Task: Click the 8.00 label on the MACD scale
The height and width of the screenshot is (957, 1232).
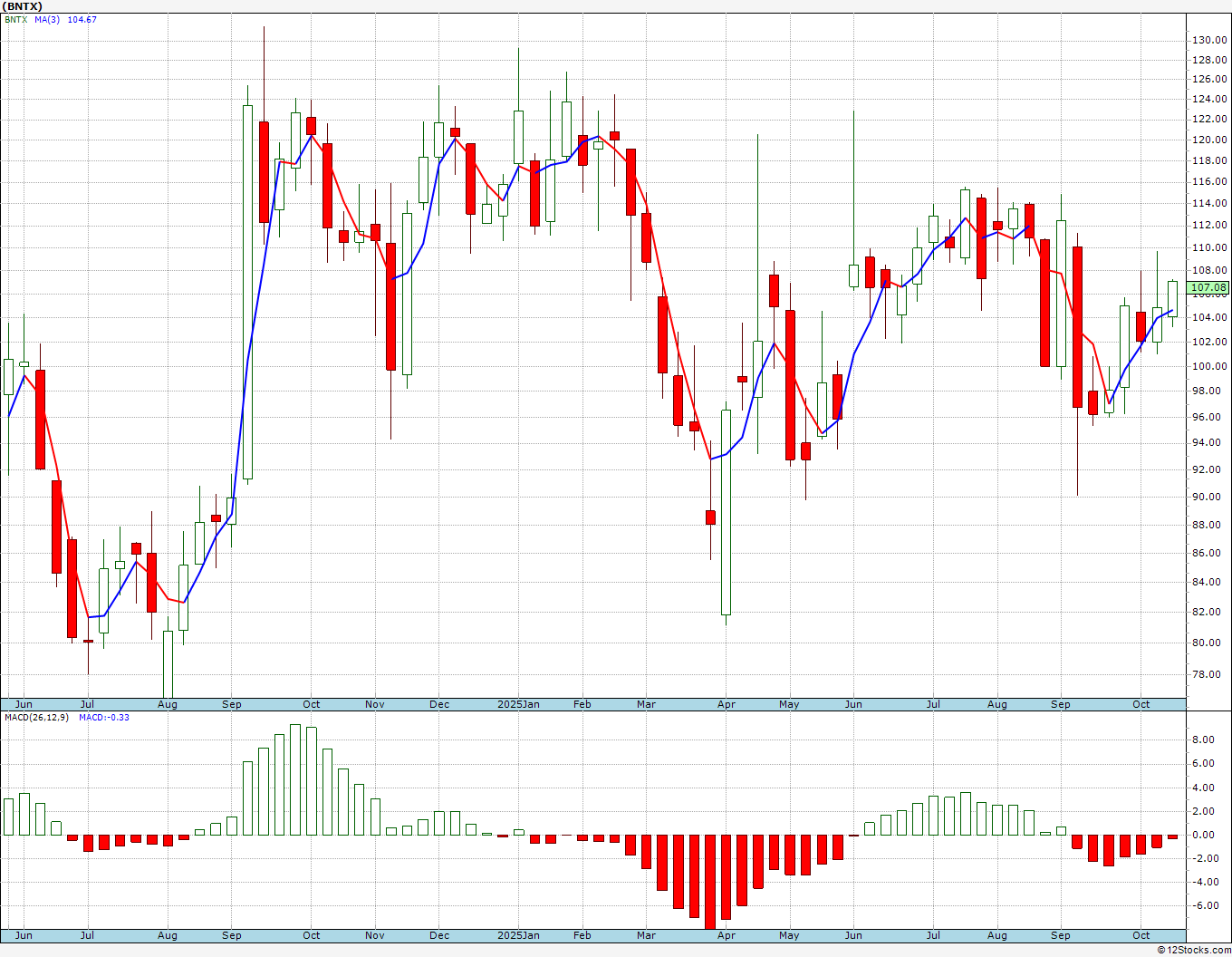Action: tap(1203, 739)
